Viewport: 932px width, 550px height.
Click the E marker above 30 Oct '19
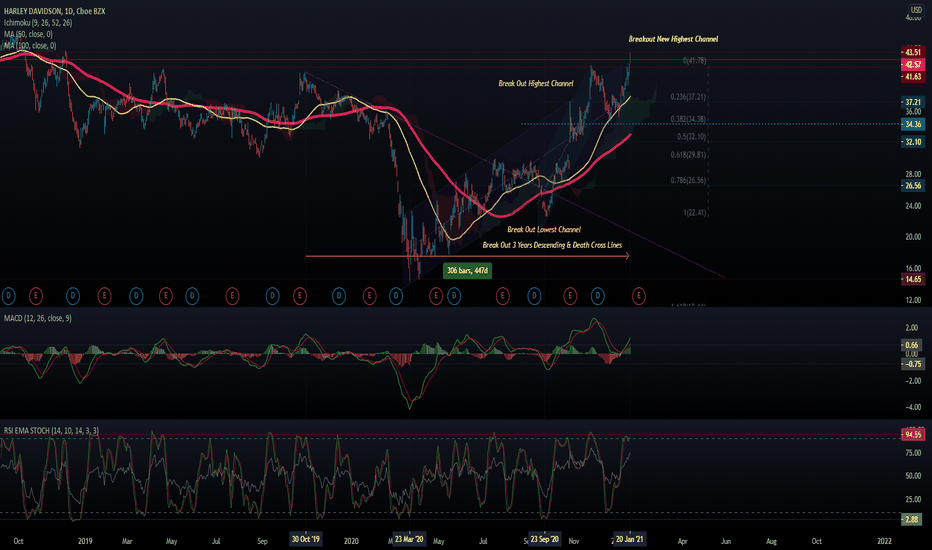300,296
